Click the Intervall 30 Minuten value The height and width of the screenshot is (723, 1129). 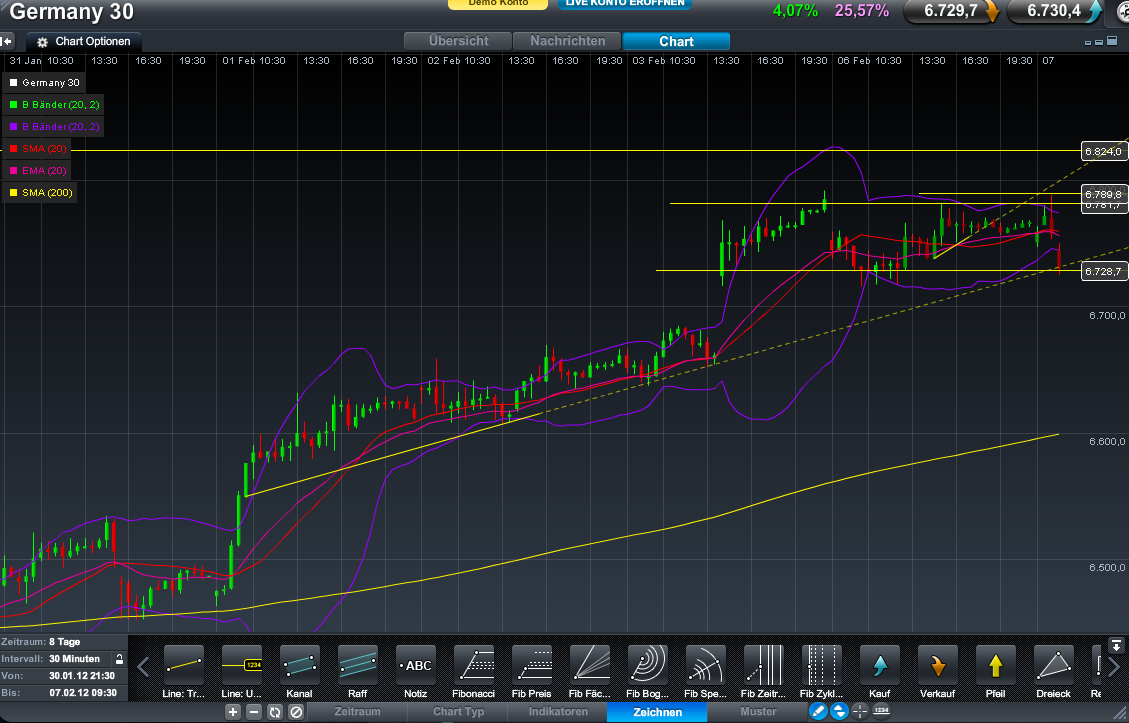(74, 659)
